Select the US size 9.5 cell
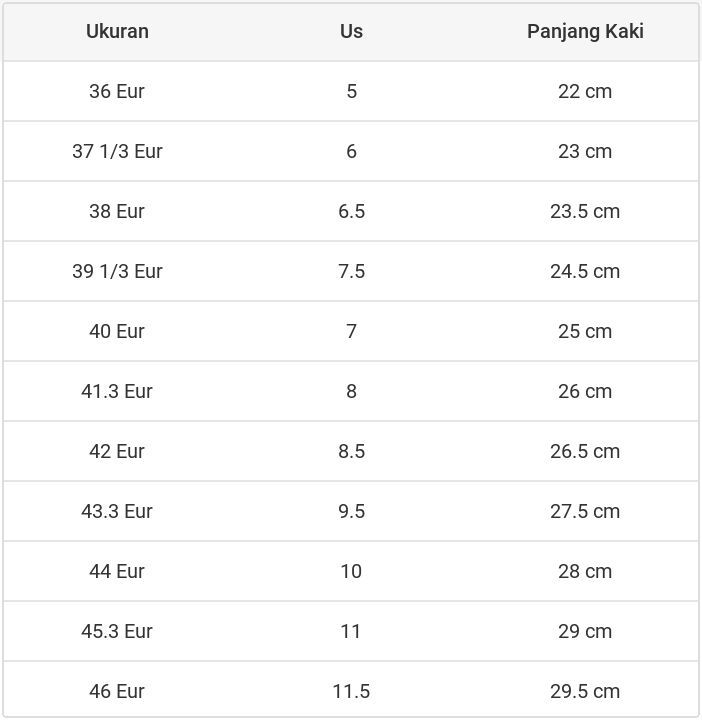 pos(351,511)
